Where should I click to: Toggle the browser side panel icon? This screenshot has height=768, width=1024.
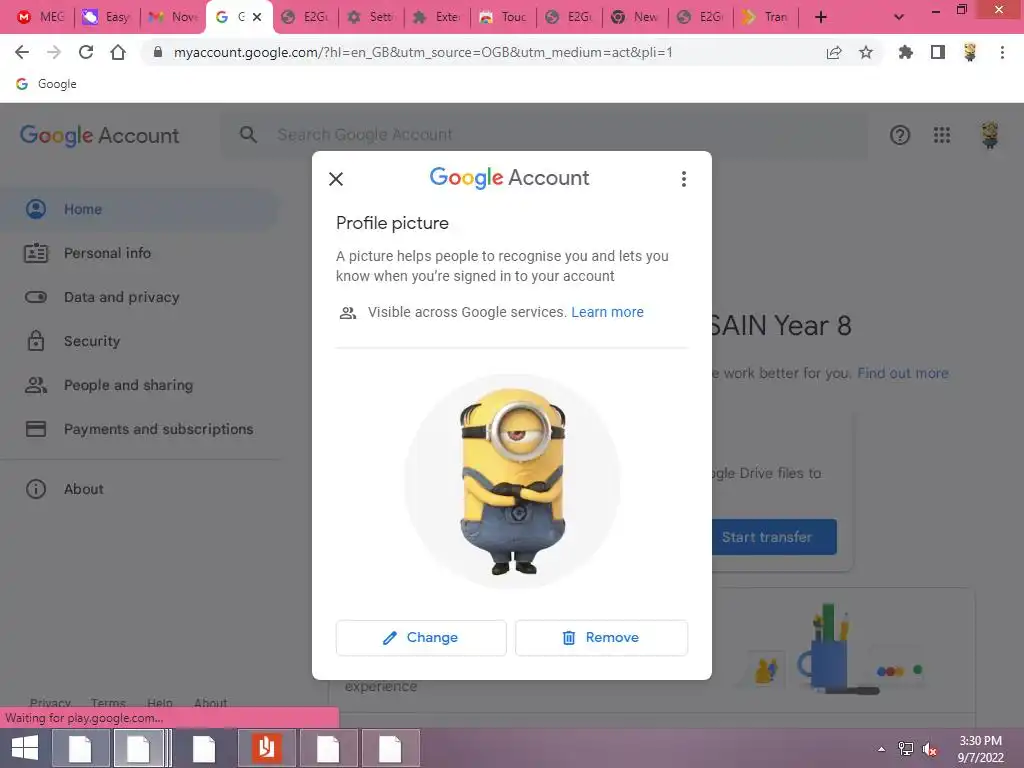pos(938,52)
